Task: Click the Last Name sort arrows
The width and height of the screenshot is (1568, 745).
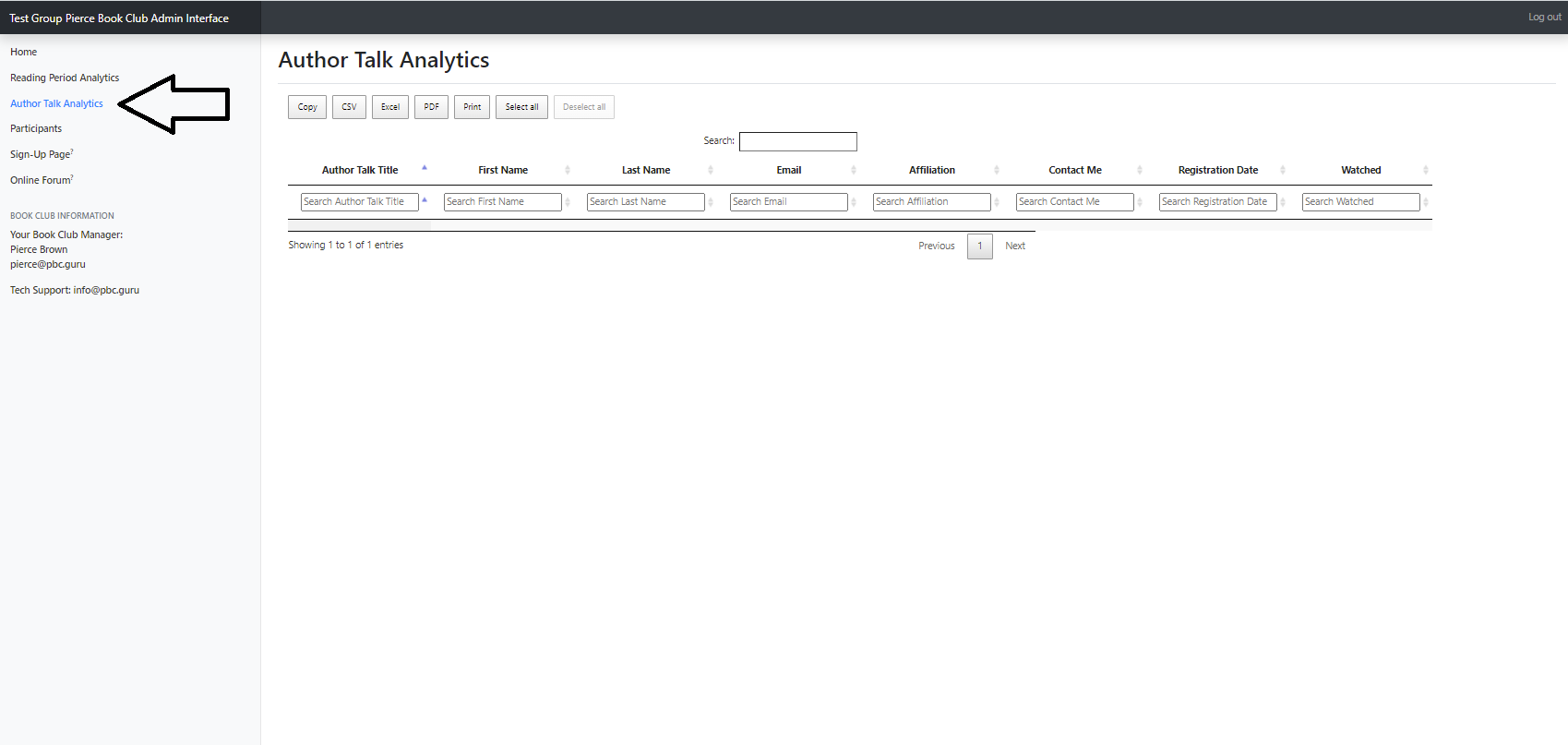Action: (711, 170)
